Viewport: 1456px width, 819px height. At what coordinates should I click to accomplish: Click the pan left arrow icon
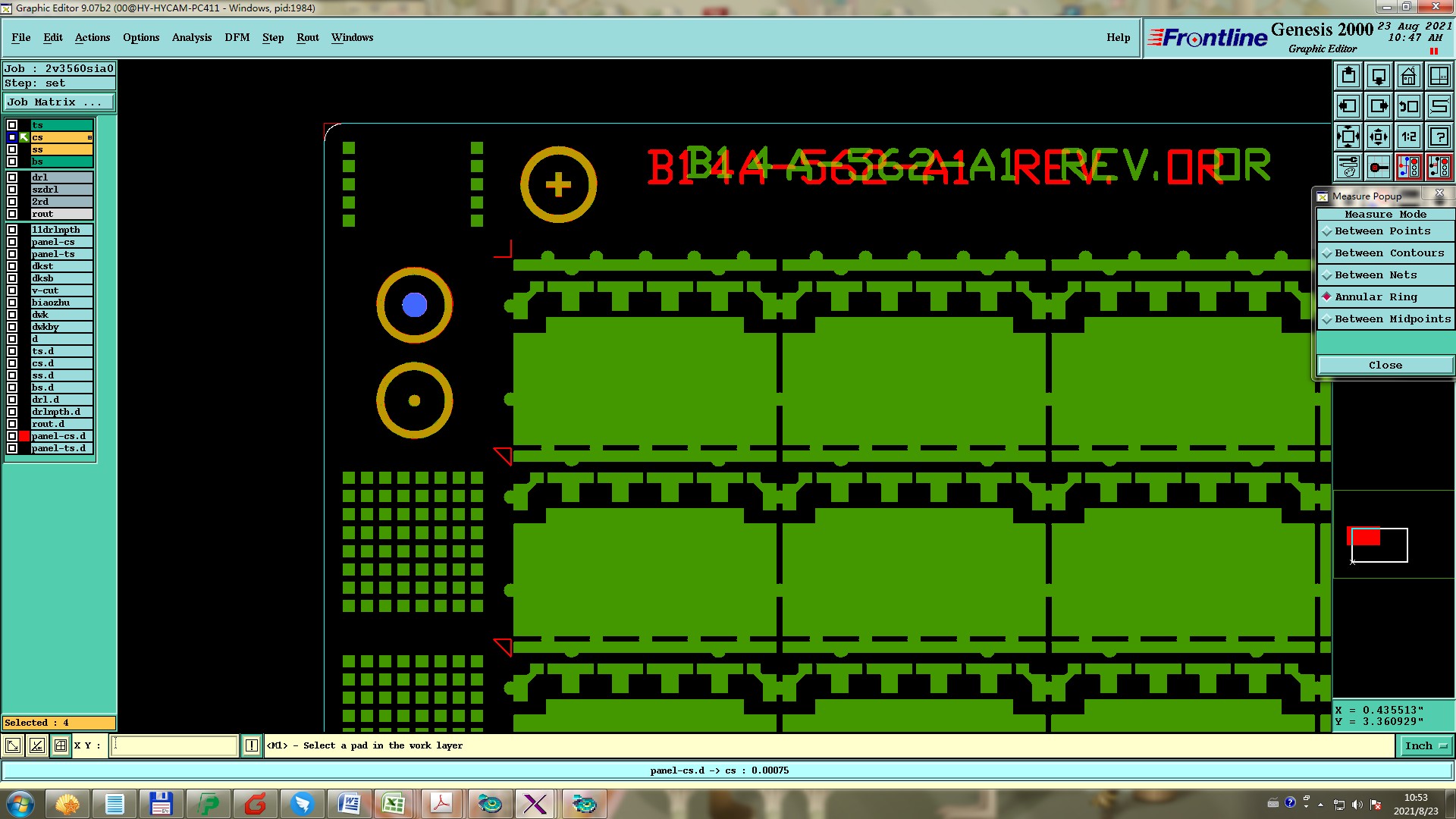(1348, 106)
